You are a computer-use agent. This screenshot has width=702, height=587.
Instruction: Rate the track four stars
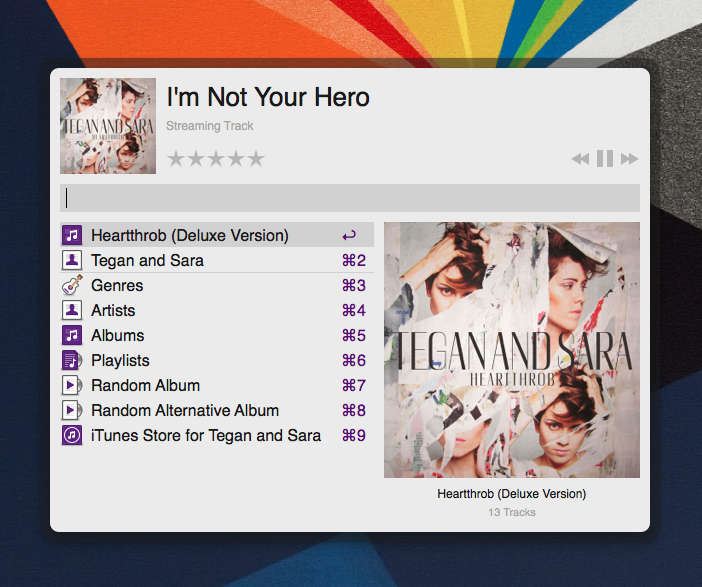(x=236, y=159)
